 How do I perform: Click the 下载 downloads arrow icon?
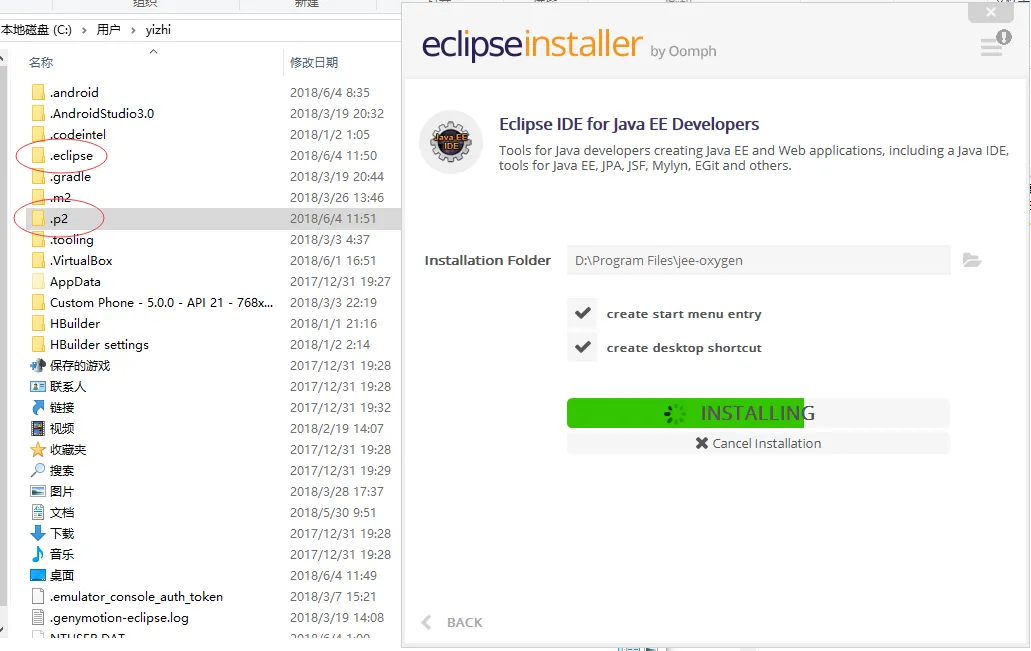click(38, 533)
